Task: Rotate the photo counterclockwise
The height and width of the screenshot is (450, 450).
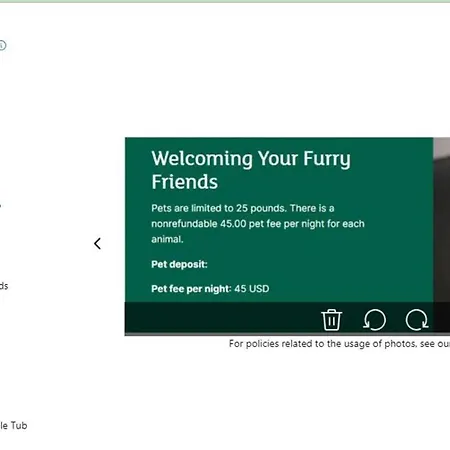Action: click(374, 320)
